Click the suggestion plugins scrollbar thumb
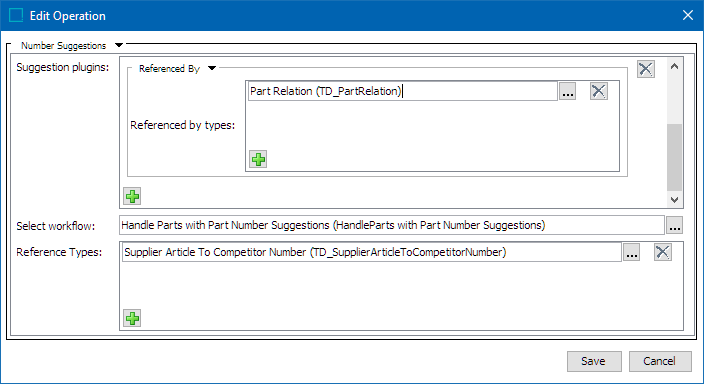 tap(674, 157)
